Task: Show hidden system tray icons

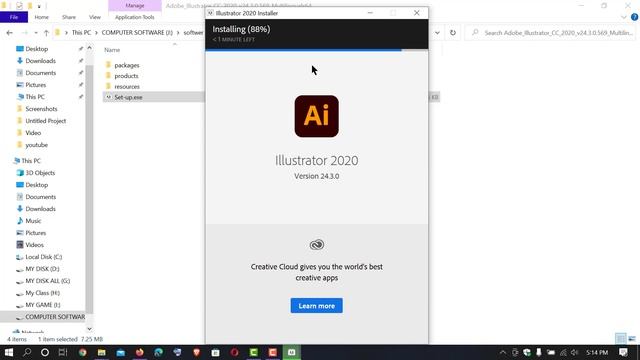Action: pyautogui.click(x=503, y=352)
